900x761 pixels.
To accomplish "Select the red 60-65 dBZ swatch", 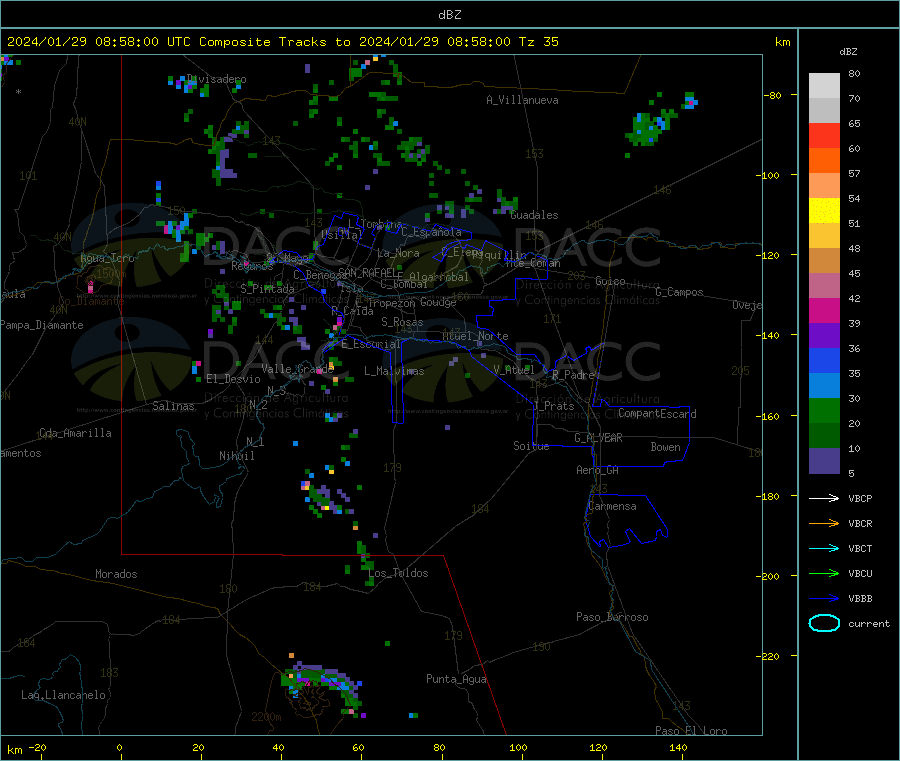I will 824,135.
